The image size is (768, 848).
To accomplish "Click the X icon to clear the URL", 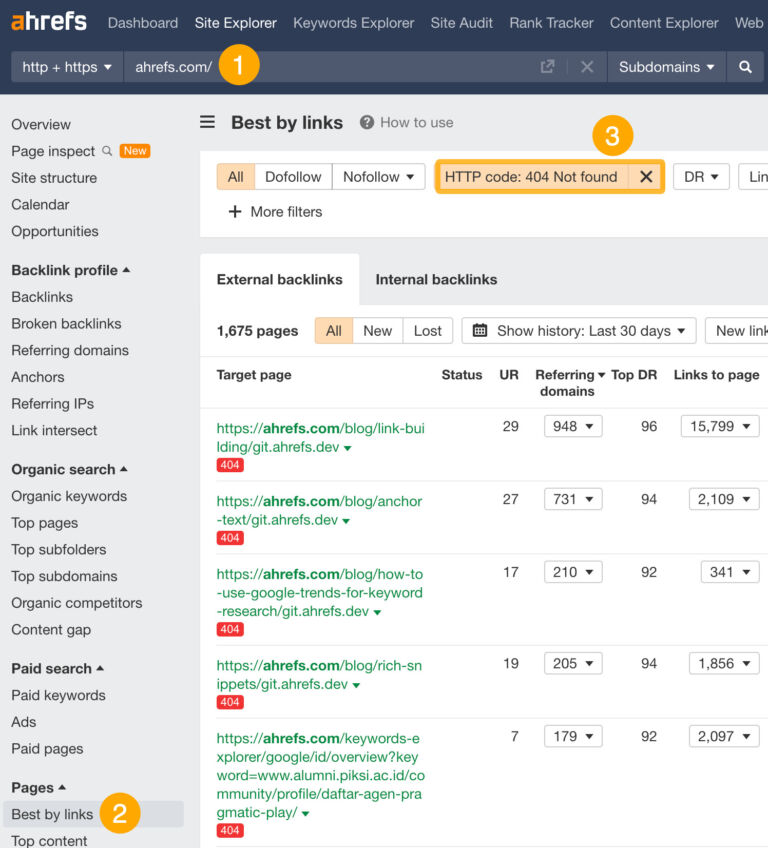I will [x=587, y=67].
